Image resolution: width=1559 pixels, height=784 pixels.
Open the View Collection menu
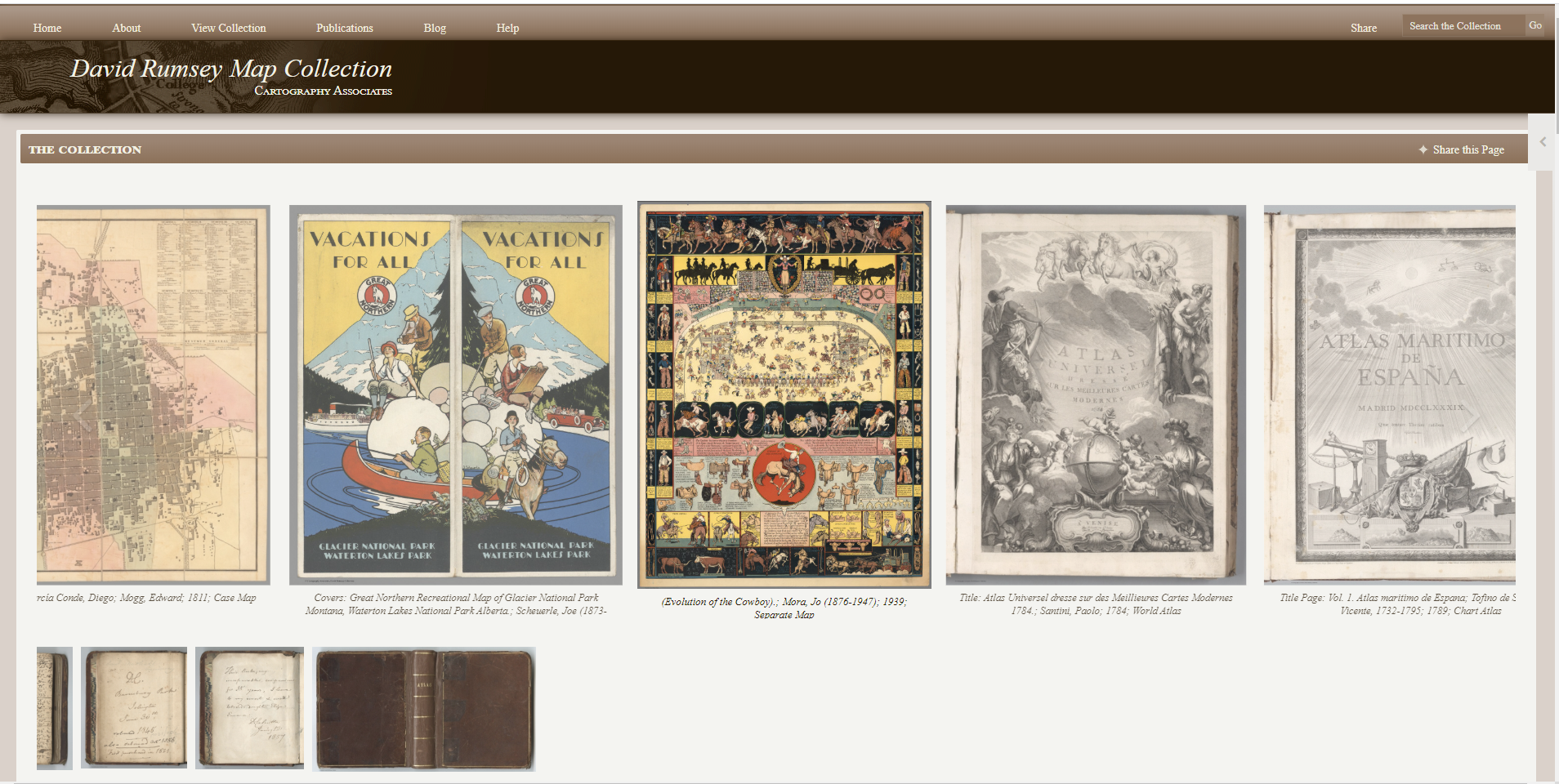point(229,28)
